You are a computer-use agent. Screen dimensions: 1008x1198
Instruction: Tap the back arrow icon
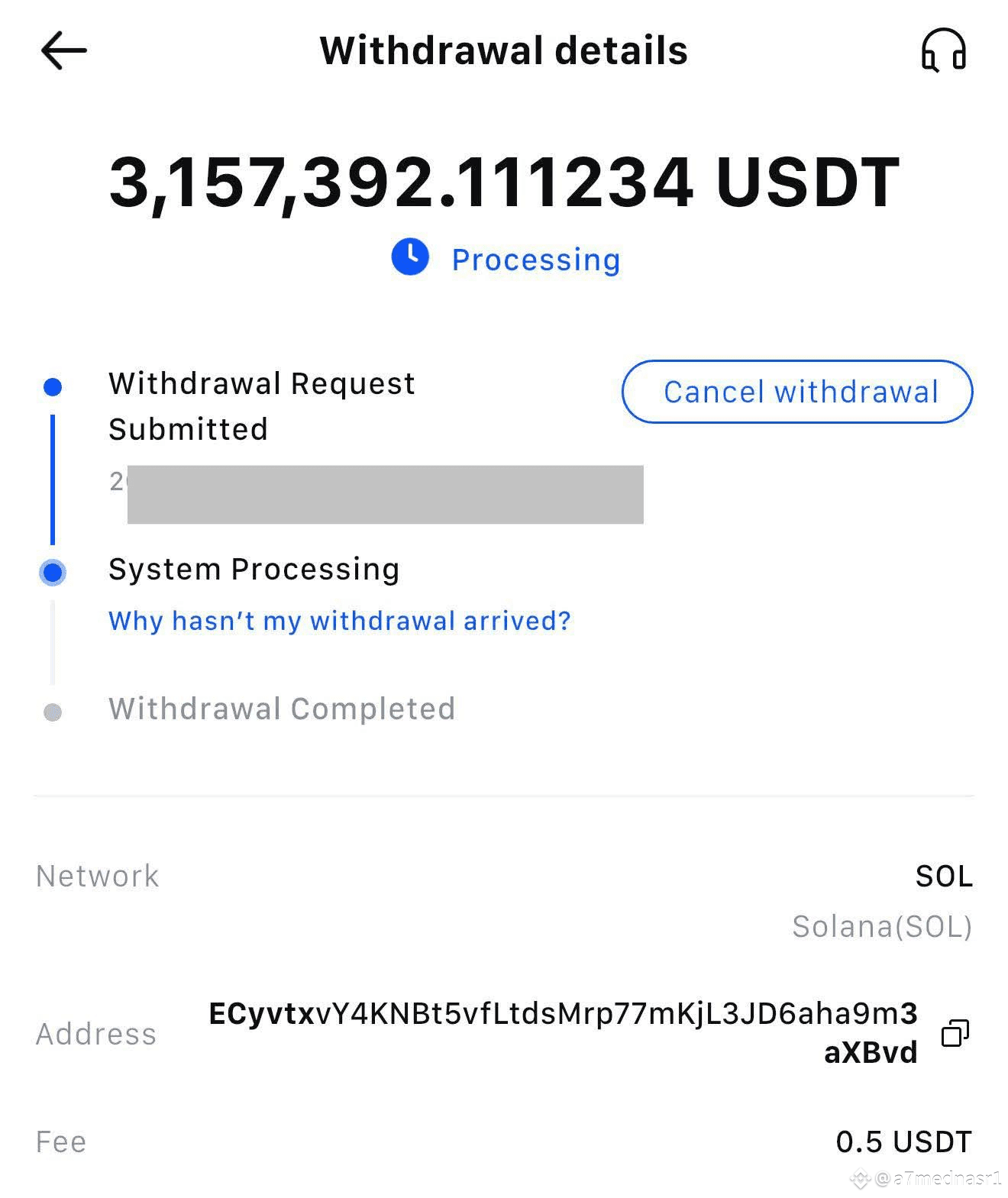(x=64, y=51)
